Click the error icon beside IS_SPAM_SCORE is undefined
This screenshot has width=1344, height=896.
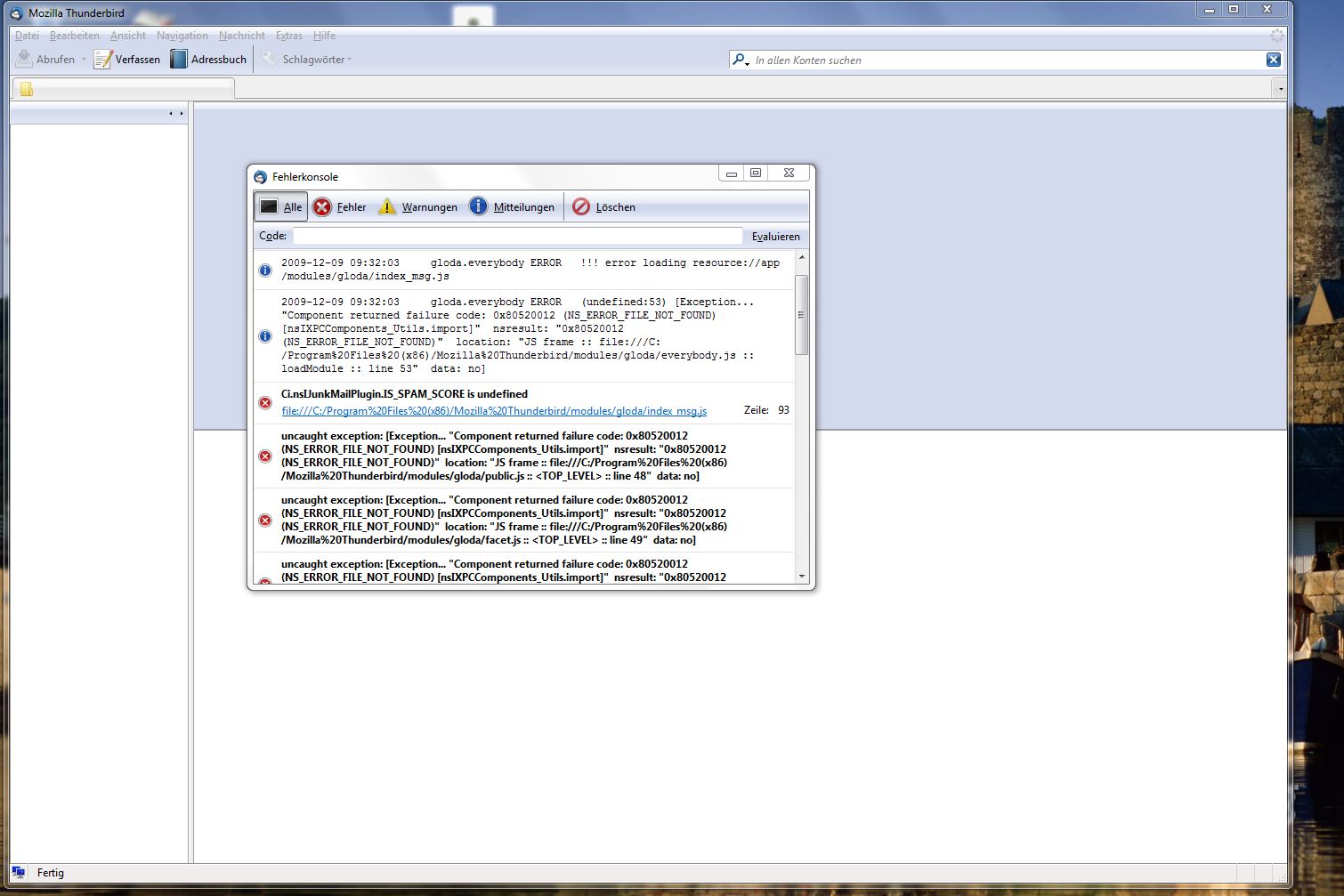pos(265,403)
